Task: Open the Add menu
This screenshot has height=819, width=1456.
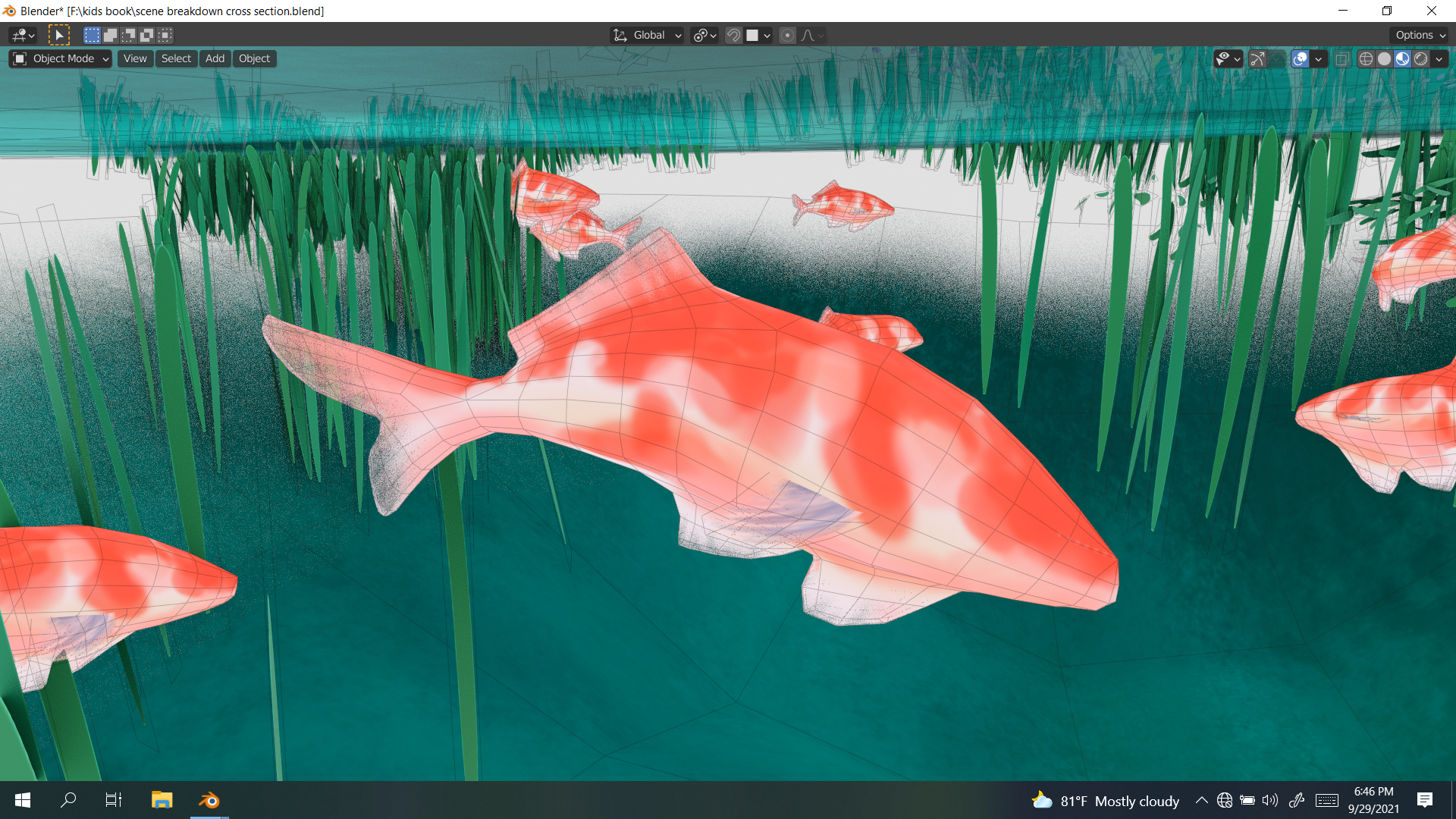Action: pos(215,58)
